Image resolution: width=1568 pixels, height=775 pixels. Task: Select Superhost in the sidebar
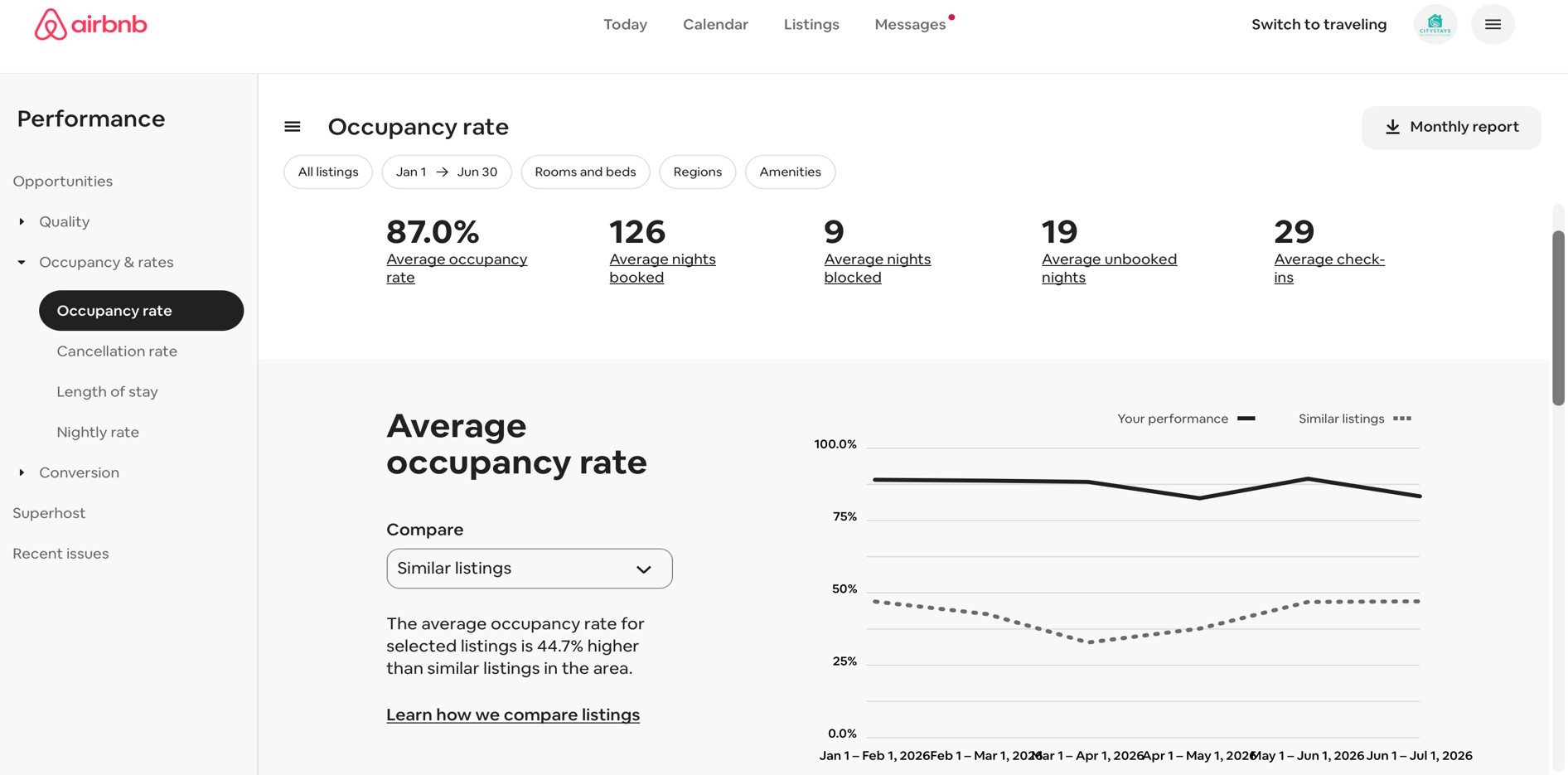click(49, 513)
